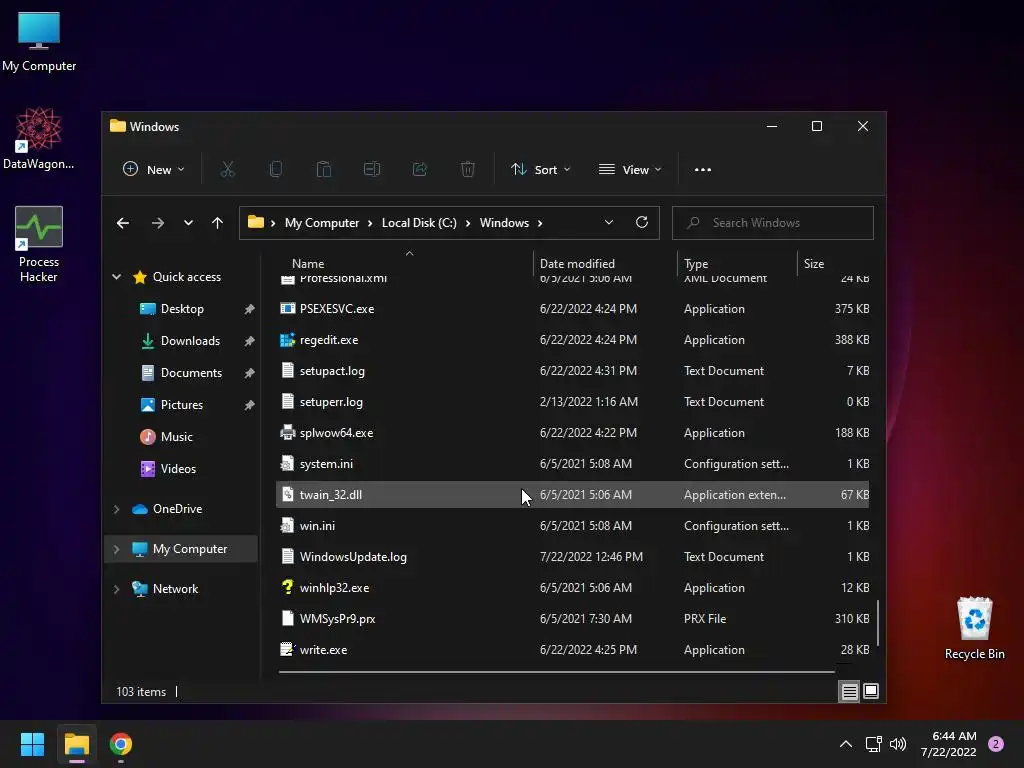This screenshot has width=1024, height=768.
Task: Select Downloads in Quick access
Action: point(190,341)
